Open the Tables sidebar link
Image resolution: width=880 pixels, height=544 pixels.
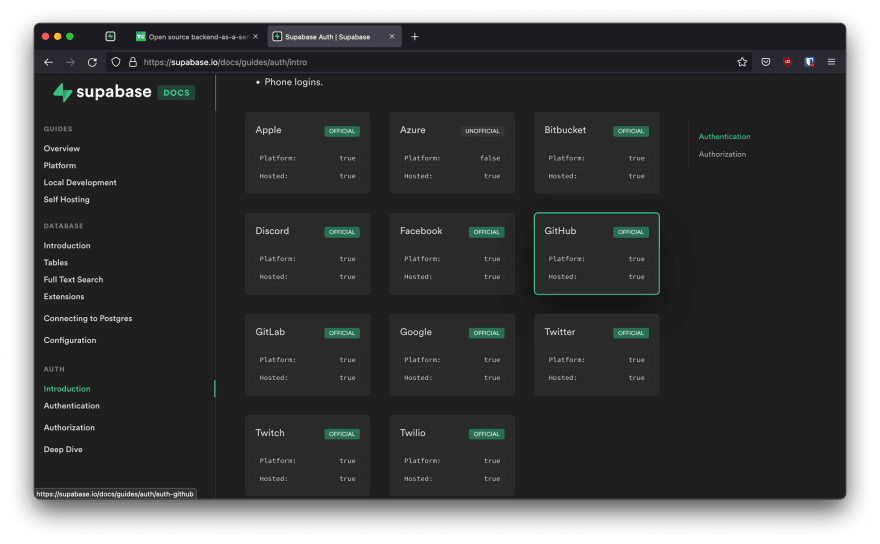tap(56, 263)
